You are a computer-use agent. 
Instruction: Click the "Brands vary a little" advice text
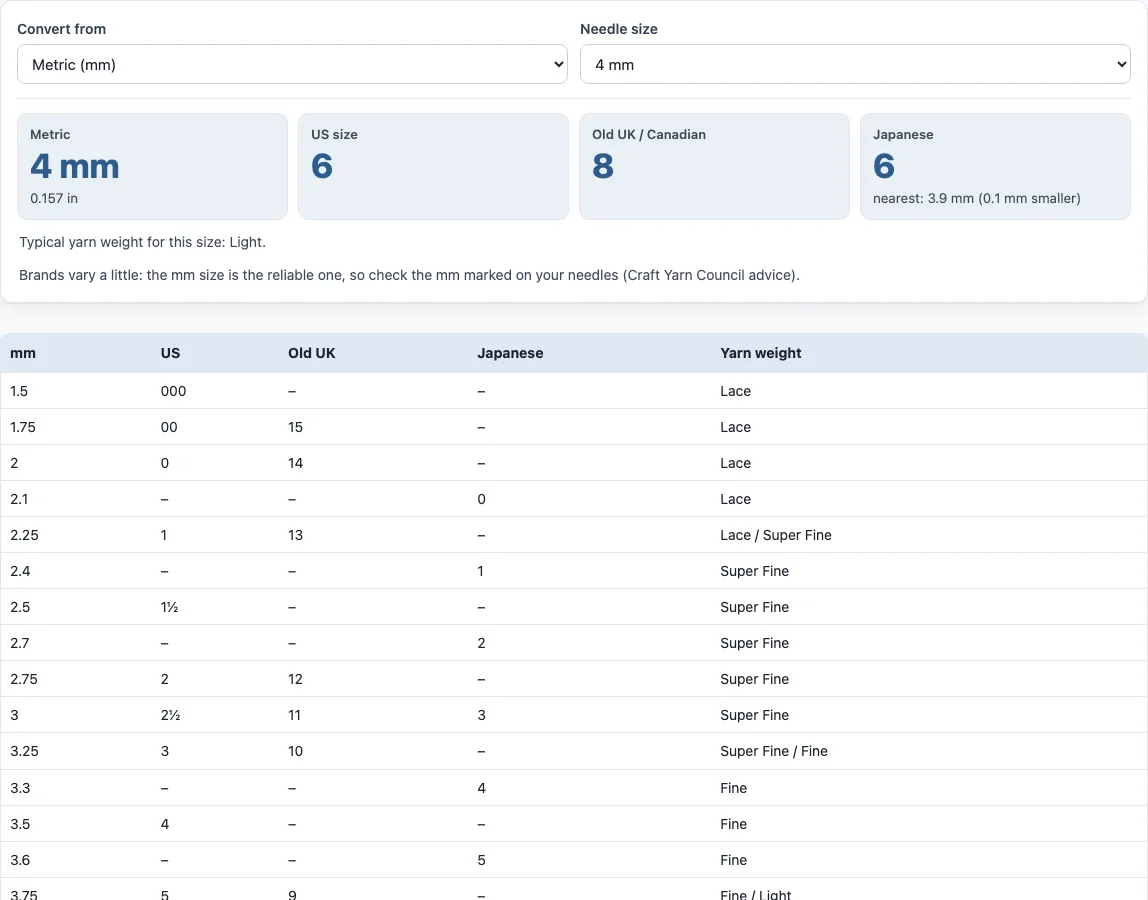coord(409,275)
